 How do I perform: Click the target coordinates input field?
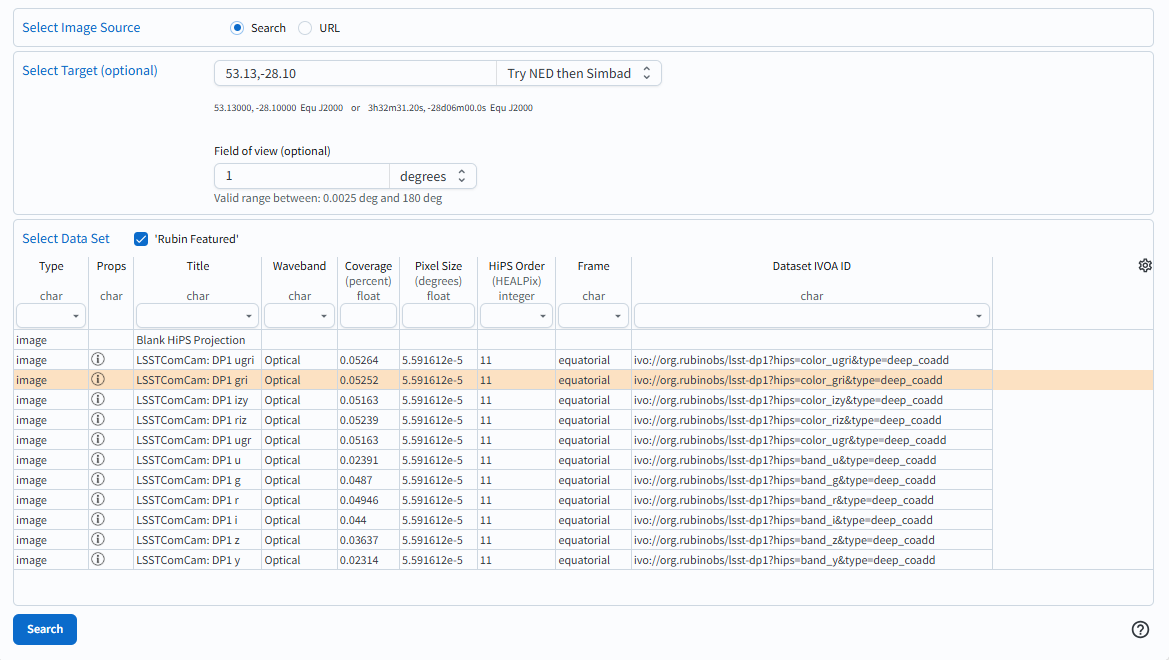click(355, 73)
